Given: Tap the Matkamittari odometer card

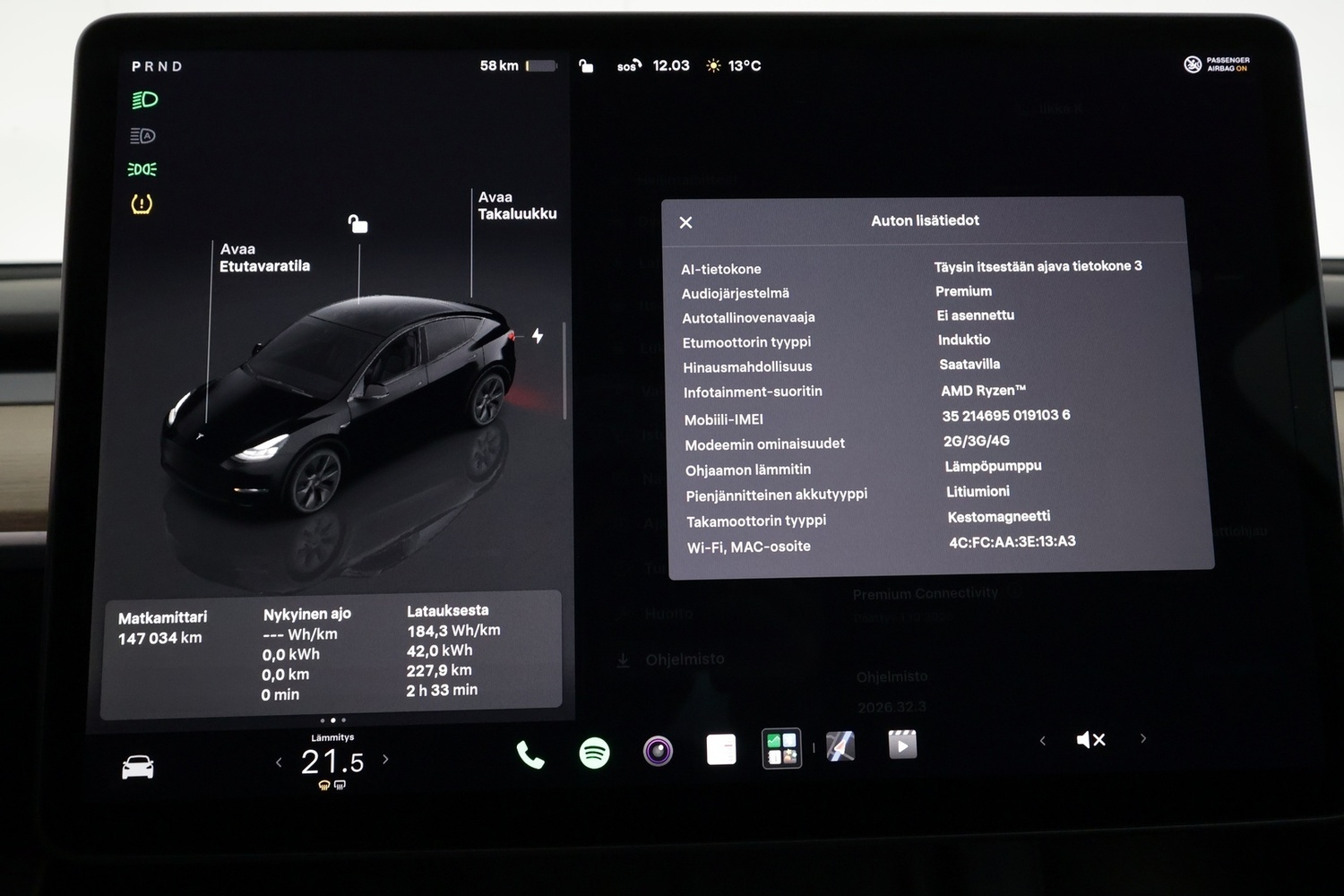Looking at the screenshot, I should click(x=162, y=627).
